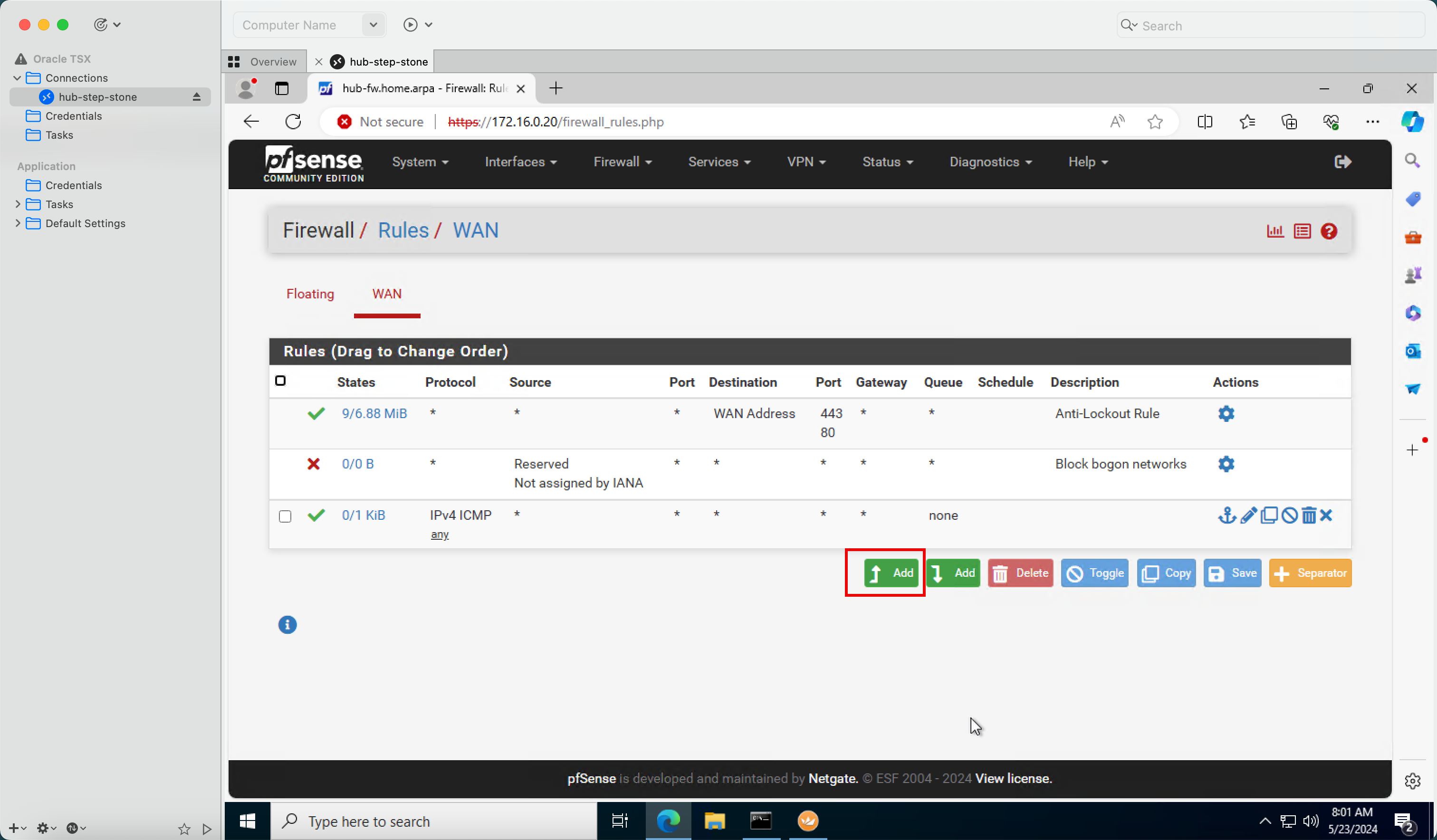
Task: Switch to the Floating tab
Action: (x=310, y=294)
